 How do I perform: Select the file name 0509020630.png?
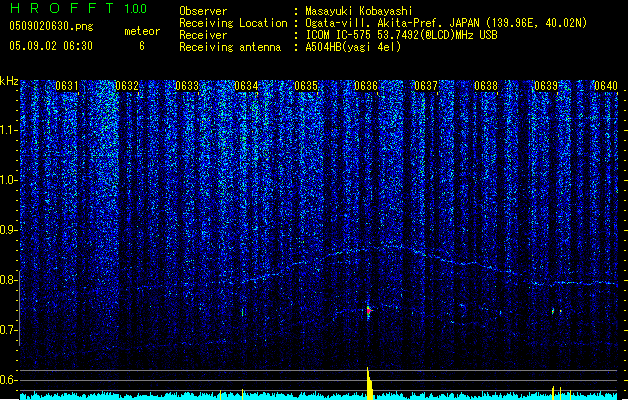click(x=51, y=26)
